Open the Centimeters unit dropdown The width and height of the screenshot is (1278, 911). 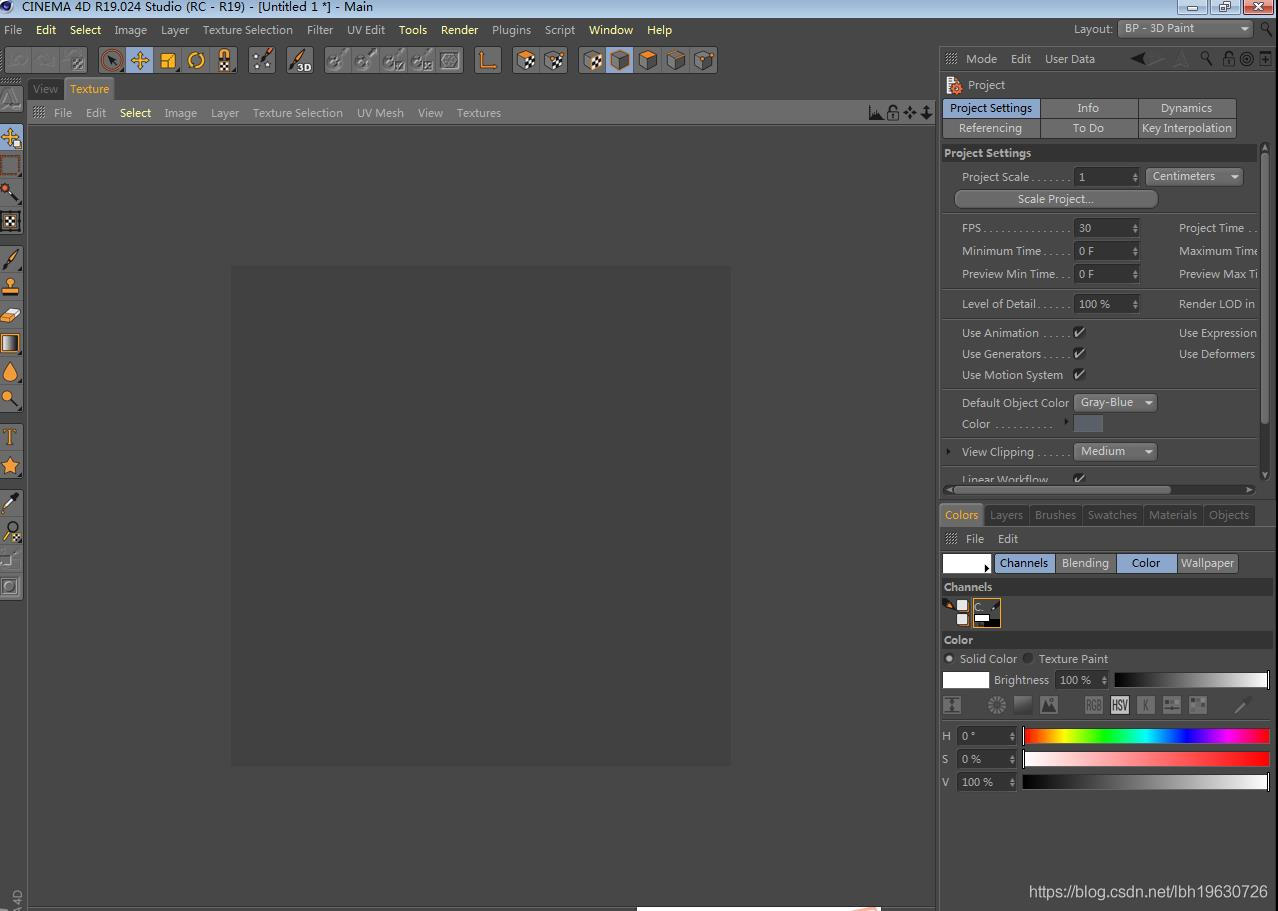[x=1193, y=176]
